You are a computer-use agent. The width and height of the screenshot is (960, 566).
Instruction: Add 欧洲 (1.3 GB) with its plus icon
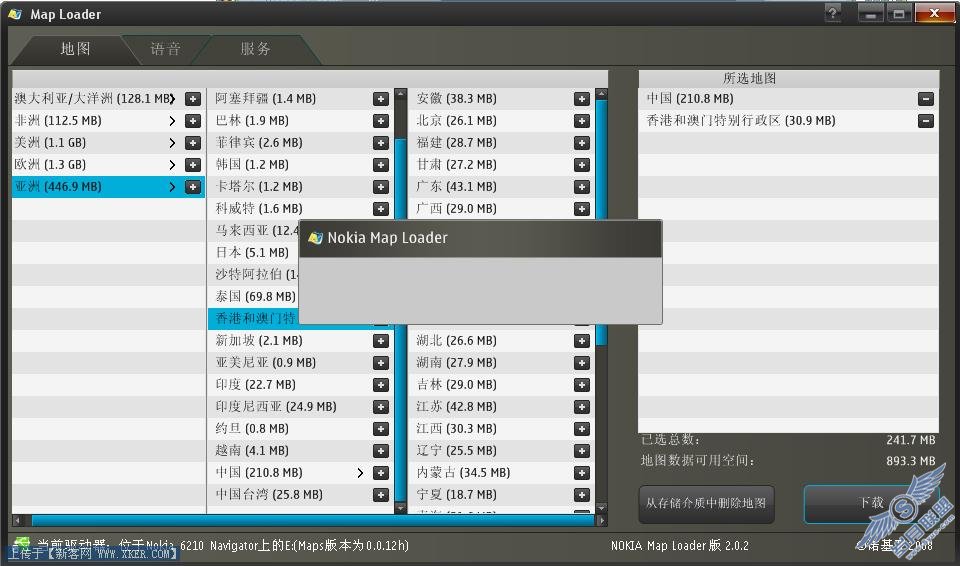[193, 165]
